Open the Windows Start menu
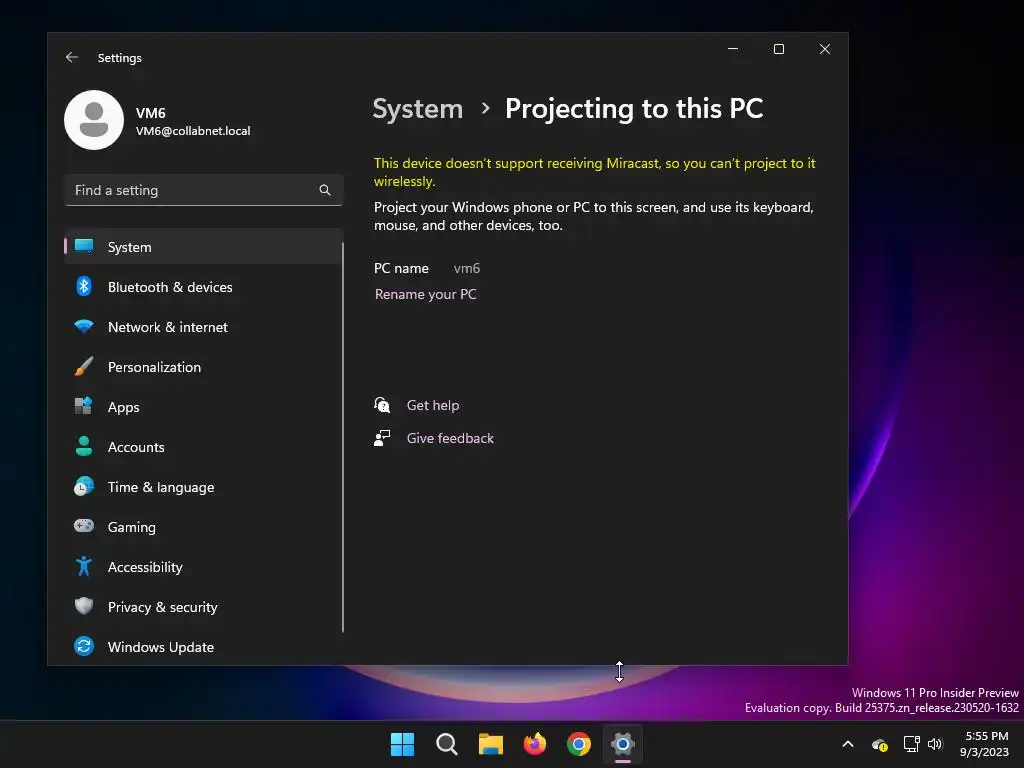 tap(402, 744)
